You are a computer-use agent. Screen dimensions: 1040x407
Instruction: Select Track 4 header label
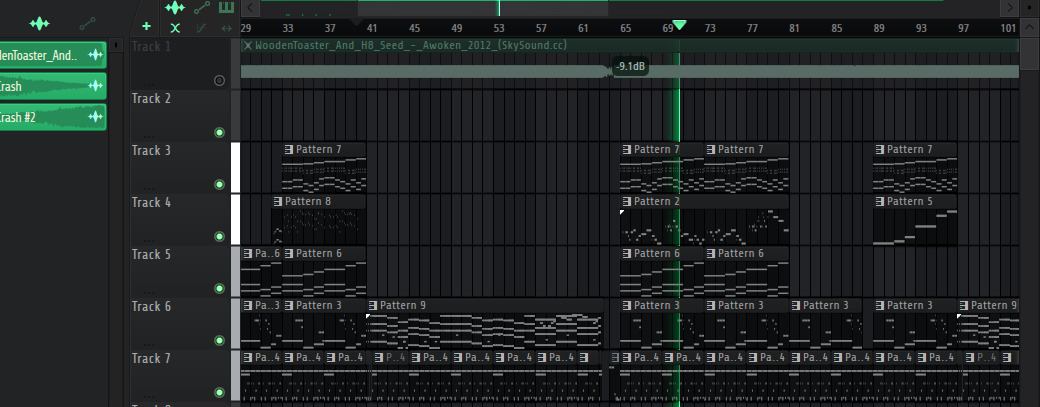click(x=151, y=202)
